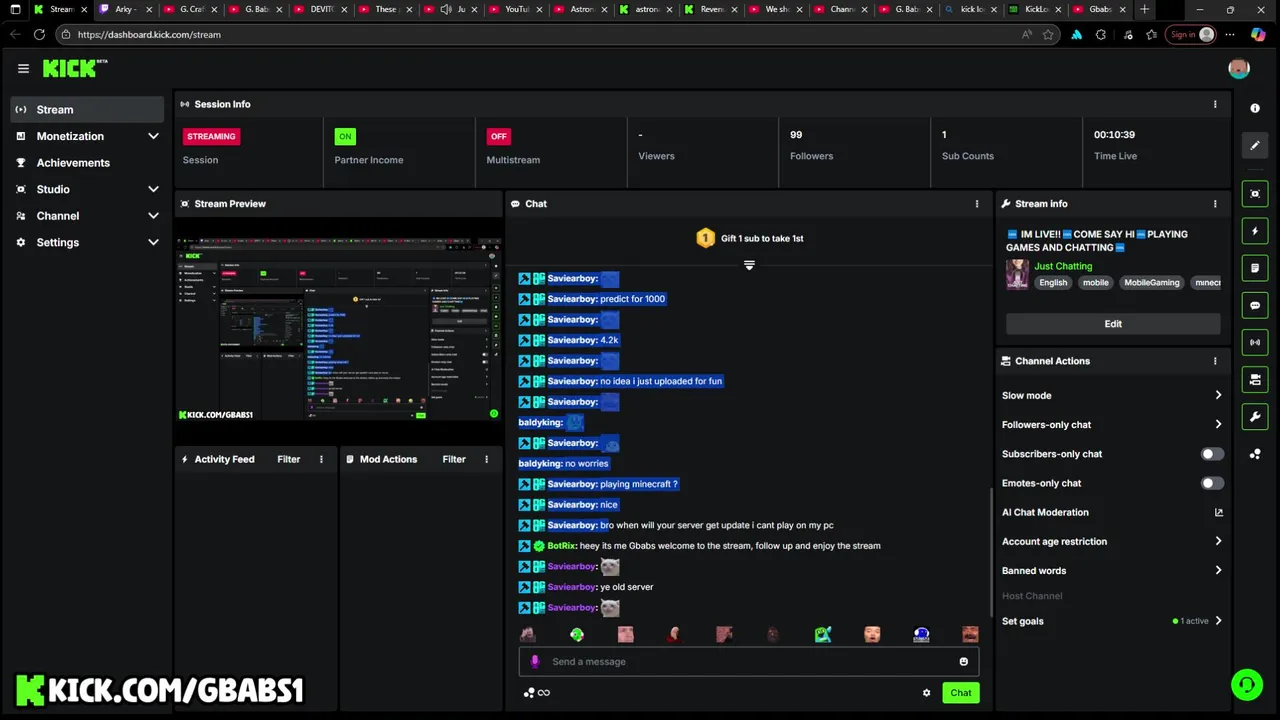Toggle the document mod actions widget icon

1255,268
